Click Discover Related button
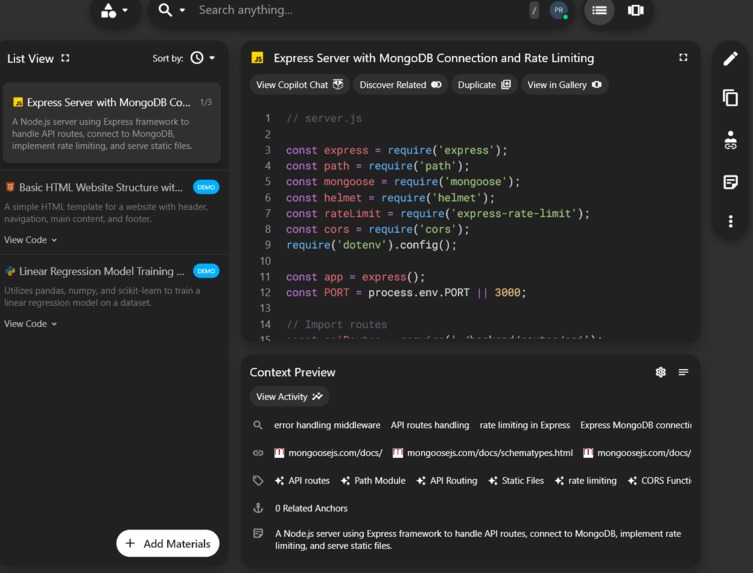The image size is (753, 573). click(401, 85)
